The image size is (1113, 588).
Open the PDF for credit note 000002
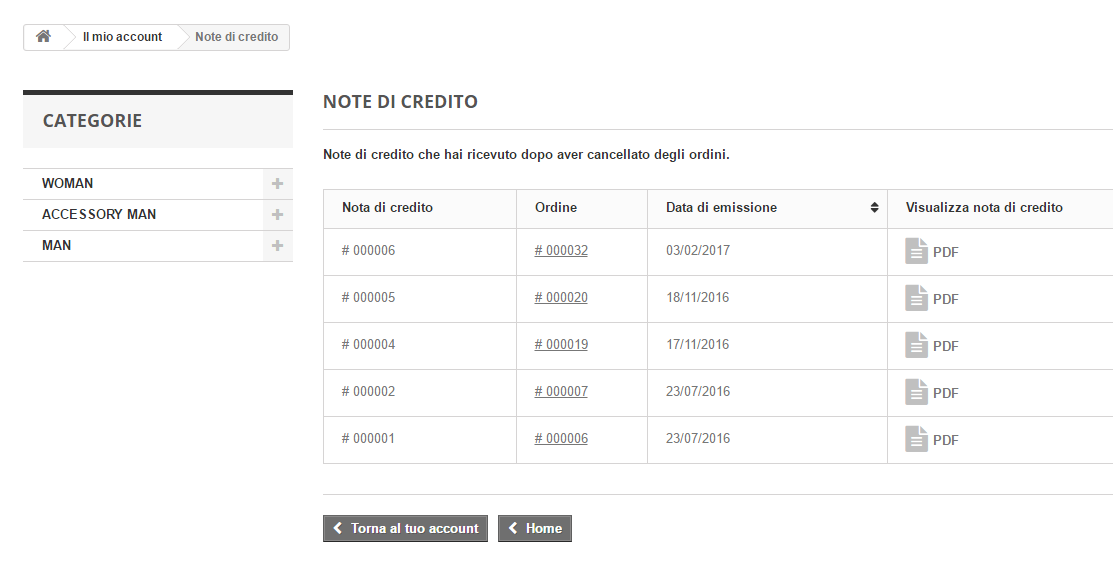pyautogui.click(x=945, y=392)
